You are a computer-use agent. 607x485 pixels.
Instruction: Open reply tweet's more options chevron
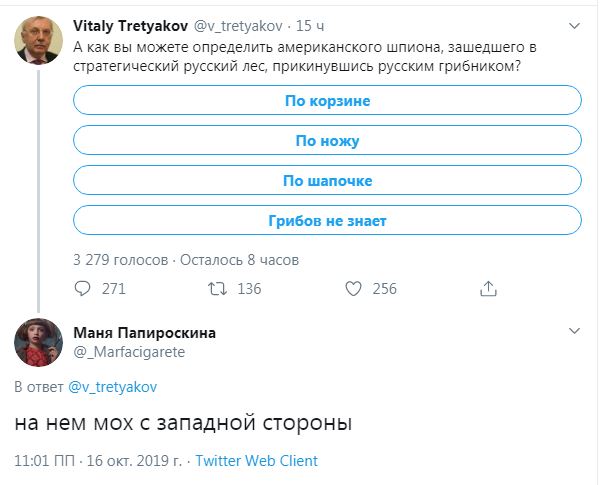coord(575,330)
